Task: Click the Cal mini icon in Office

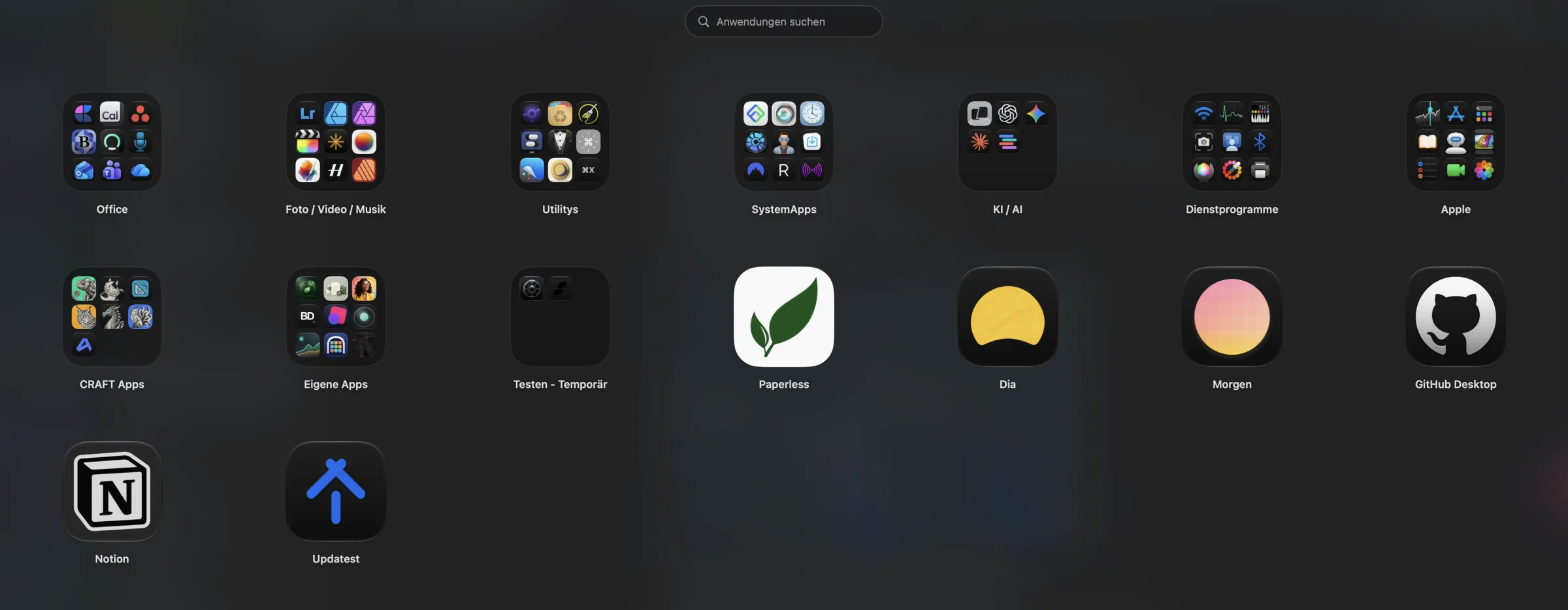Action: (112, 114)
